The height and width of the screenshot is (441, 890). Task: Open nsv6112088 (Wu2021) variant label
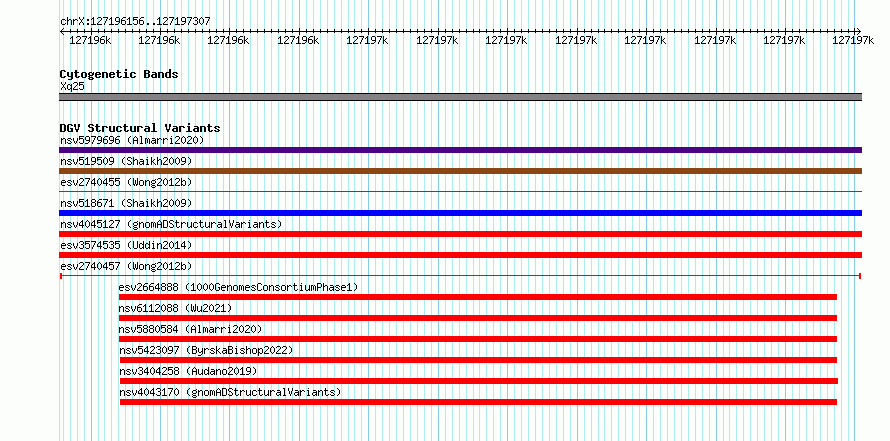(x=175, y=308)
